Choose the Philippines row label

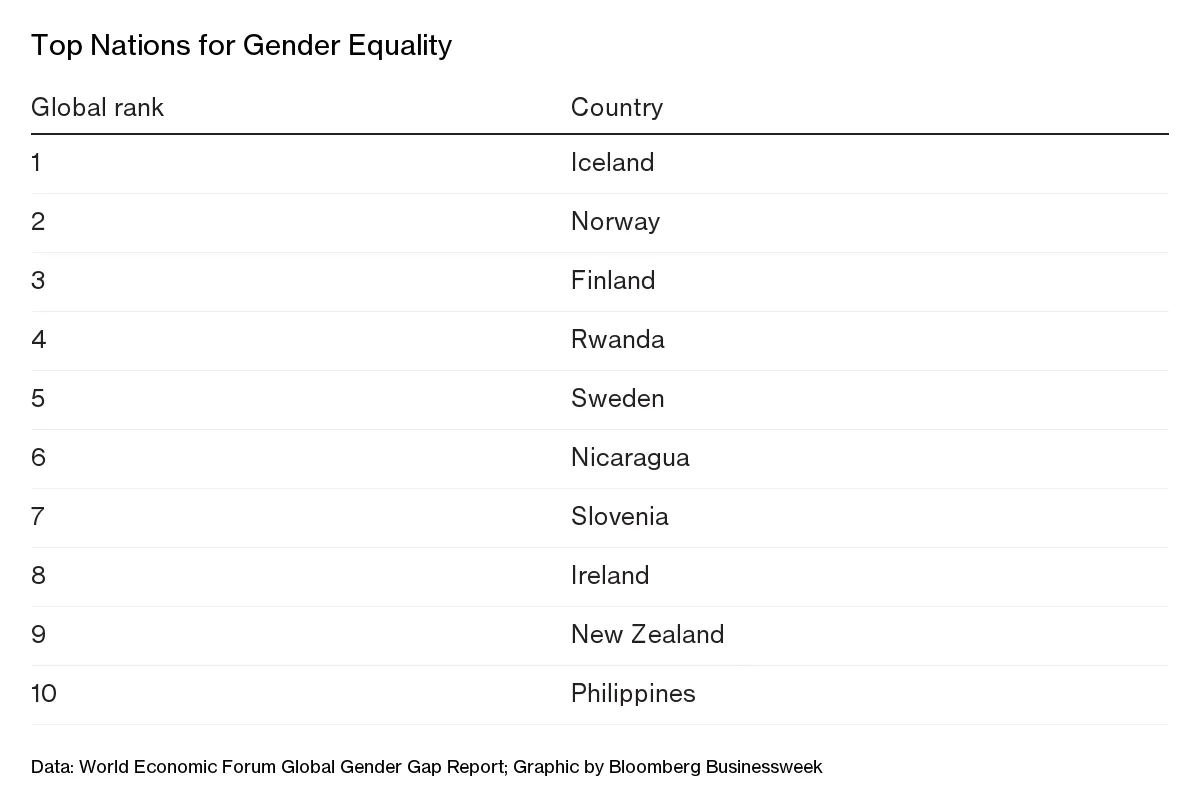click(x=633, y=693)
